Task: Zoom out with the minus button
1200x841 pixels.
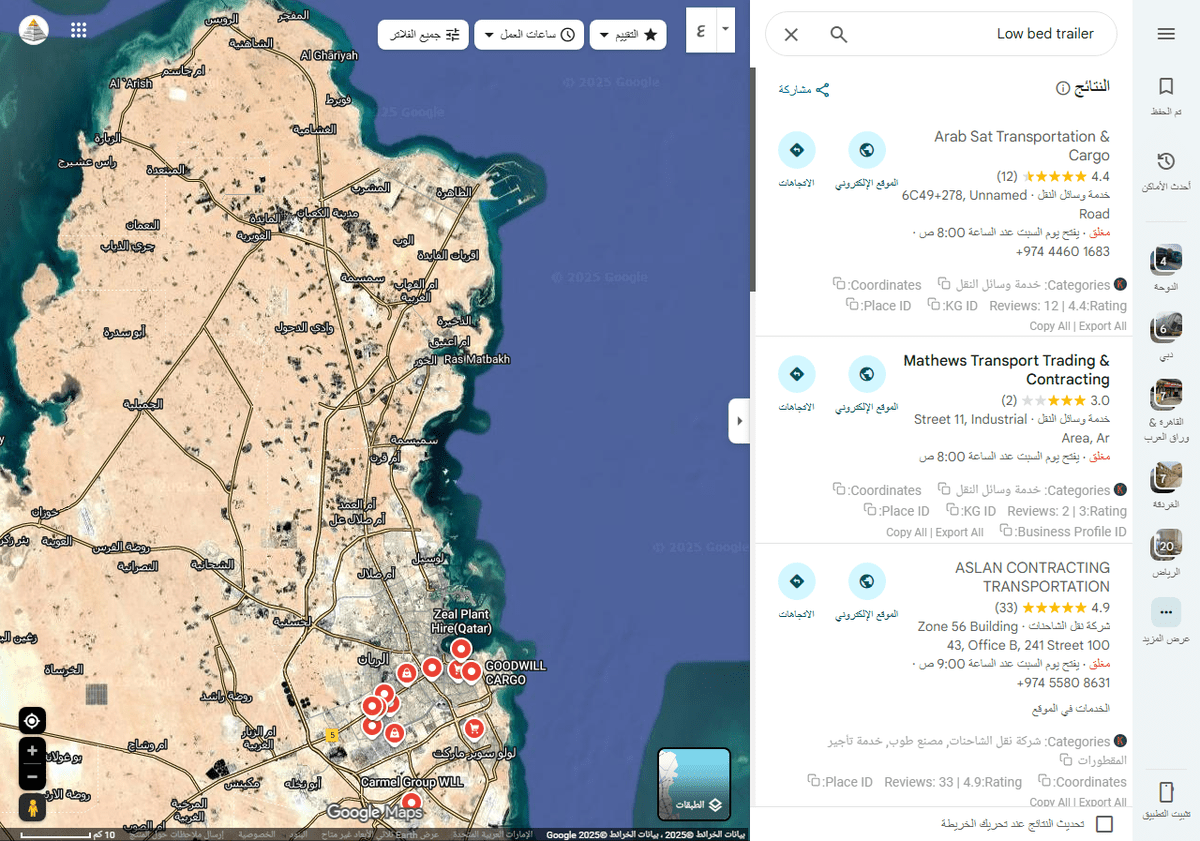Action: [32, 776]
